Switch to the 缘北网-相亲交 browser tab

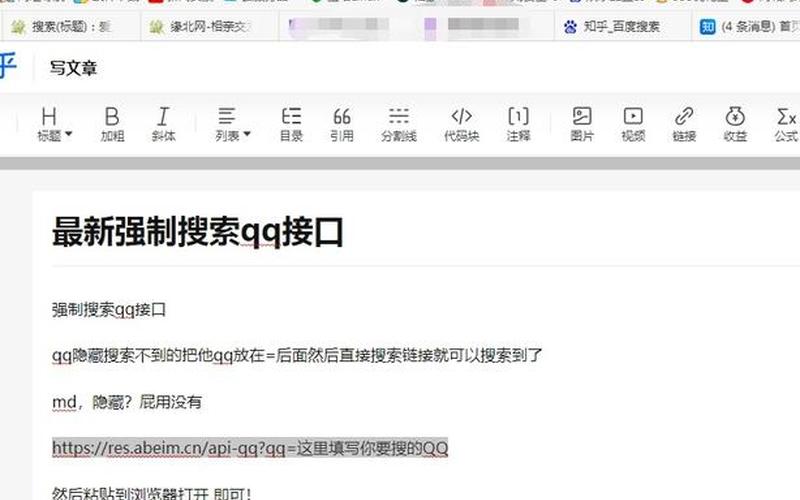point(210,27)
